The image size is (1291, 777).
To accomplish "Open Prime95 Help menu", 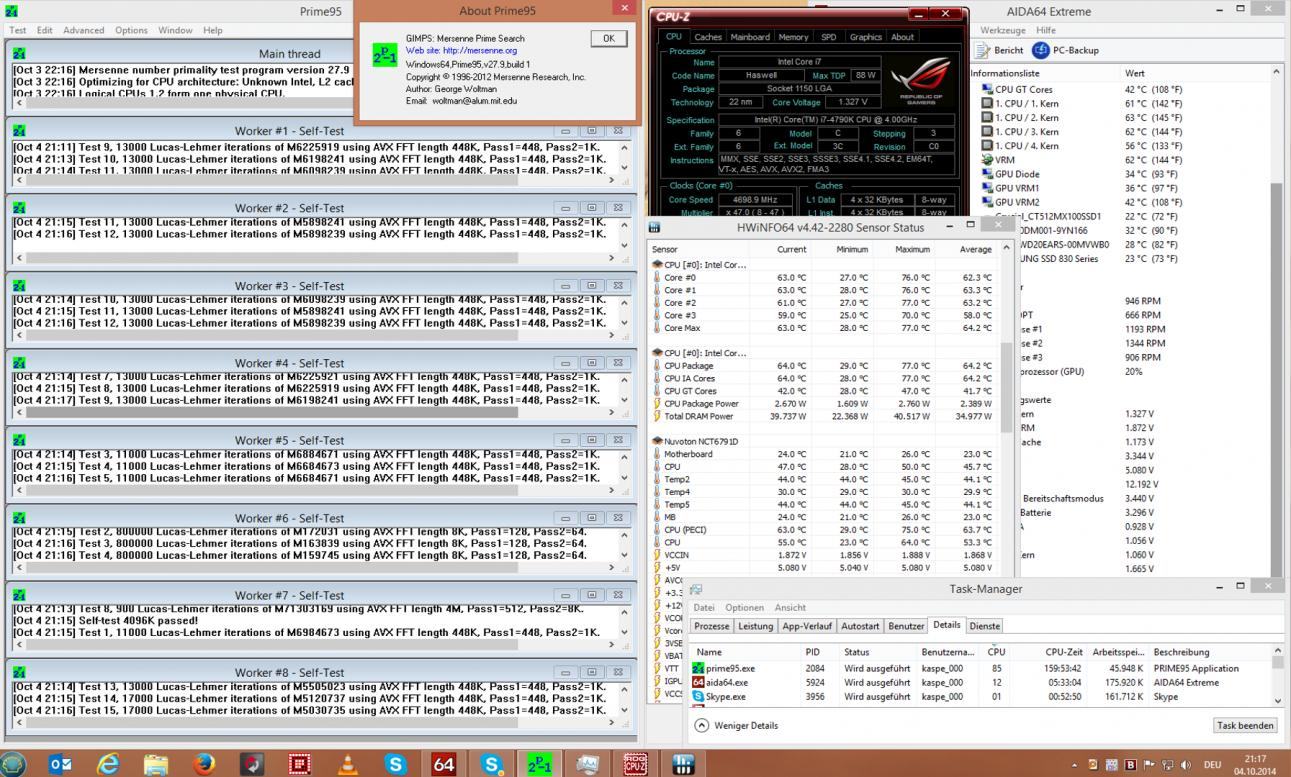I will click(x=213, y=30).
